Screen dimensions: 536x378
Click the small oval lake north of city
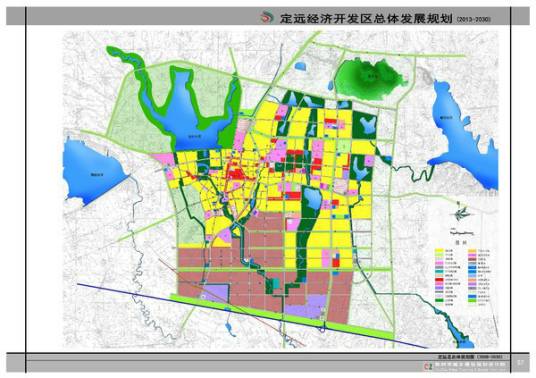pos(300,66)
